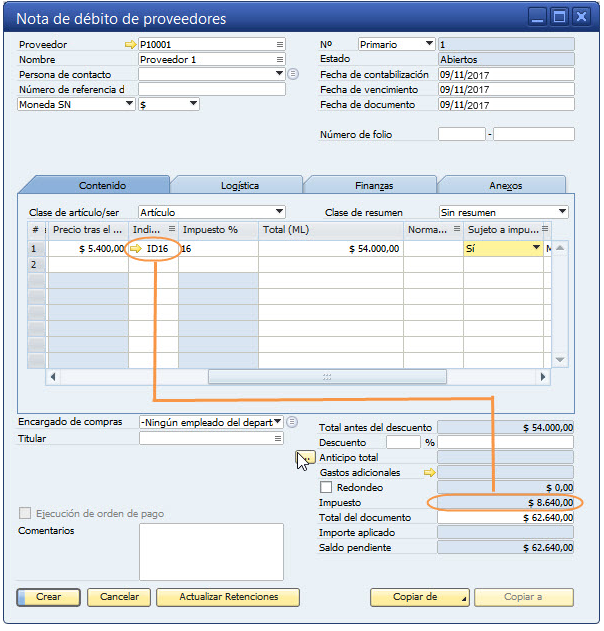Click the yellow arrow in the ID16 cell
This screenshot has width=604, height=631.
click(x=137, y=248)
